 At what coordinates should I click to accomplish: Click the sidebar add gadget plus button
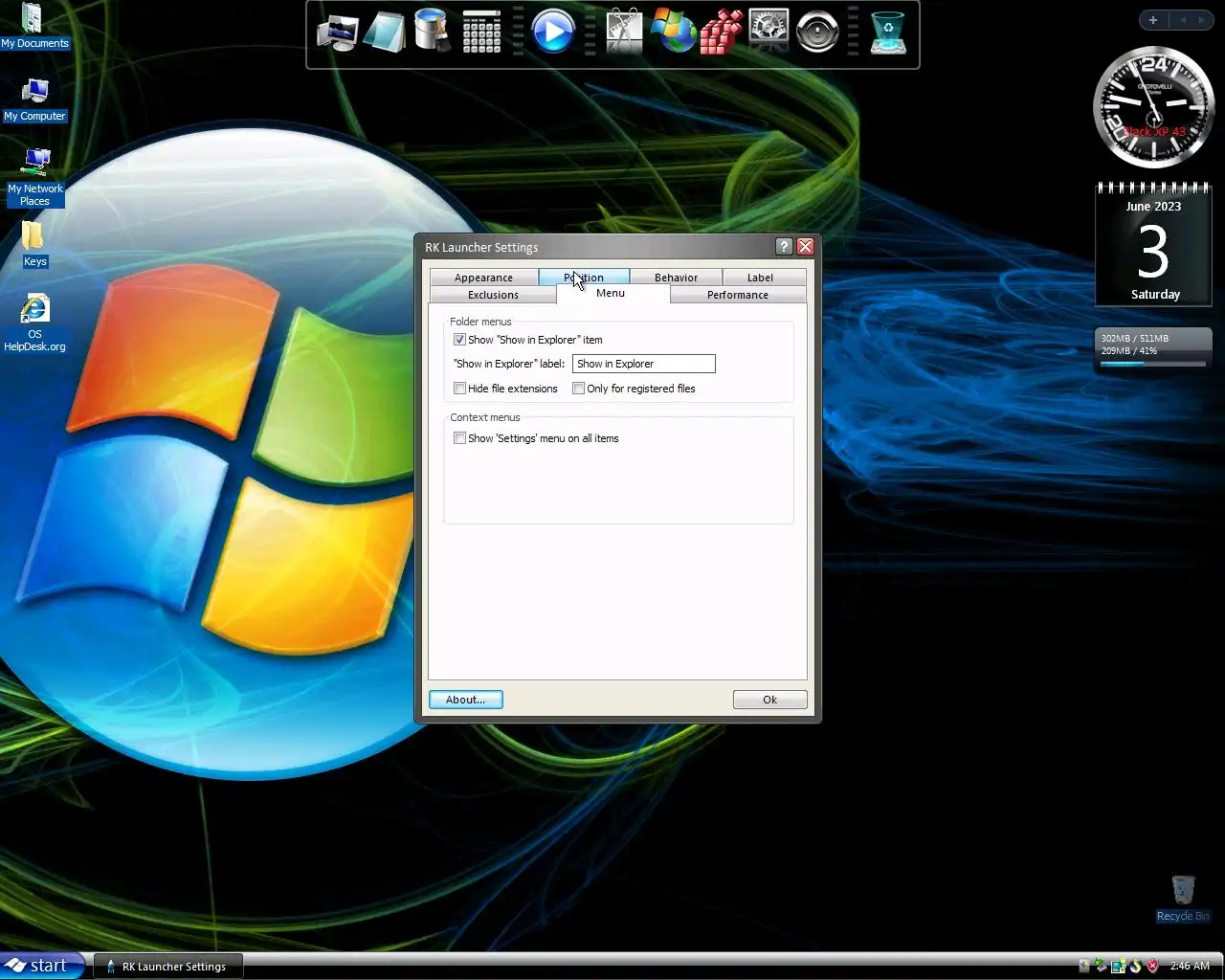pos(1153,20)
